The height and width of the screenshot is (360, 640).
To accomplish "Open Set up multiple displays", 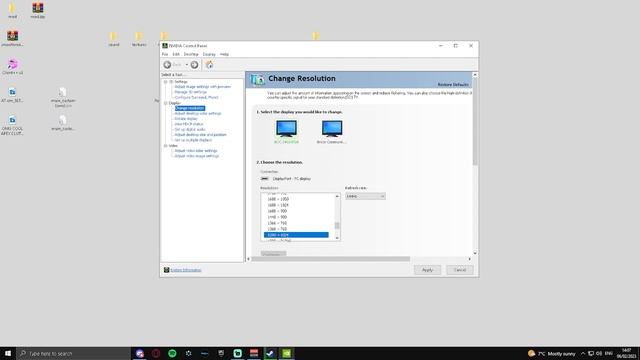I will coord(193,140).
